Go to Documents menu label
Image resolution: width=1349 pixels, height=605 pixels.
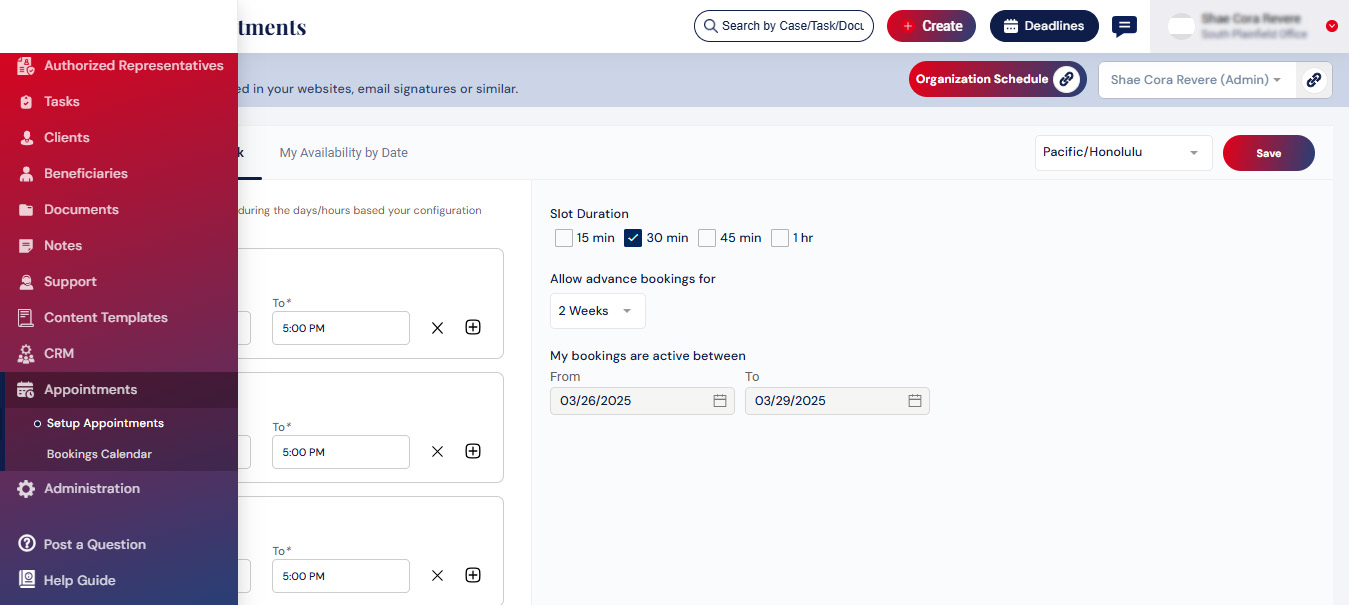coord(81,210)
